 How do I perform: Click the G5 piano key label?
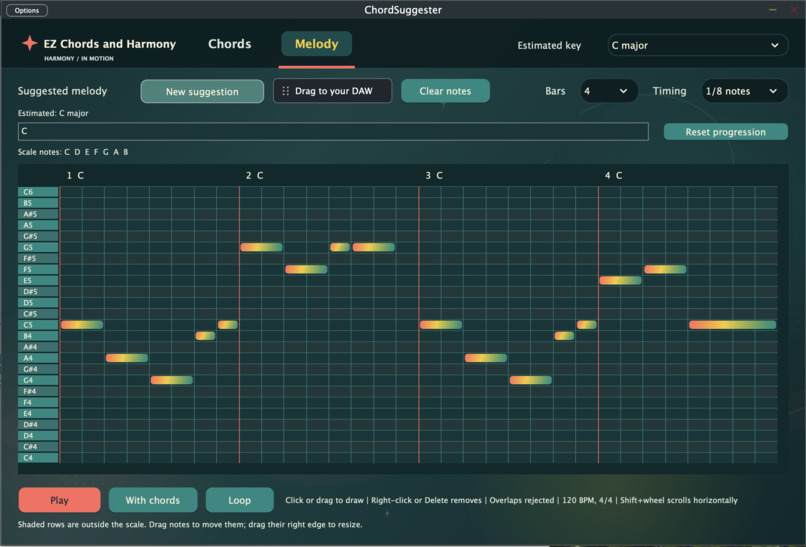pos(38,247)
